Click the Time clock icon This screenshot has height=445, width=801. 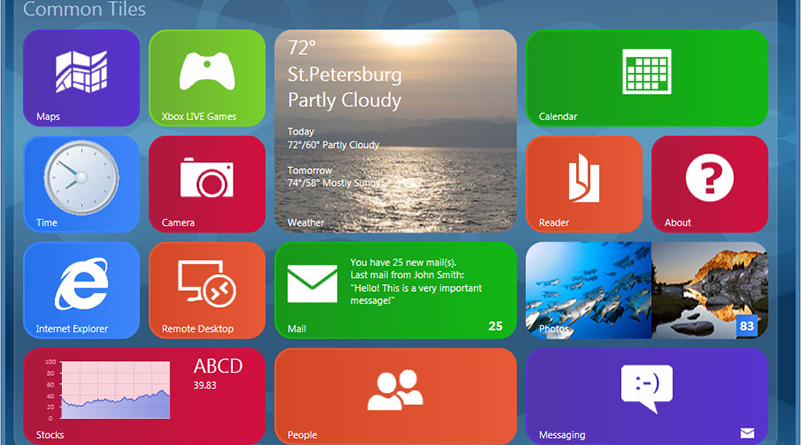76,177
